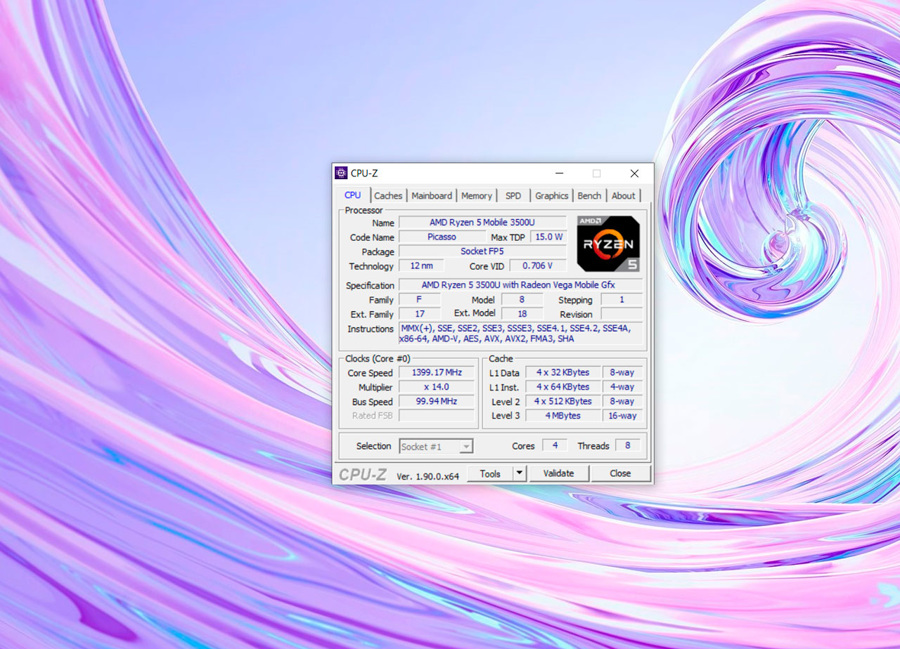Click the empty Revision field

pyautogui.click(x=622, y=314)
